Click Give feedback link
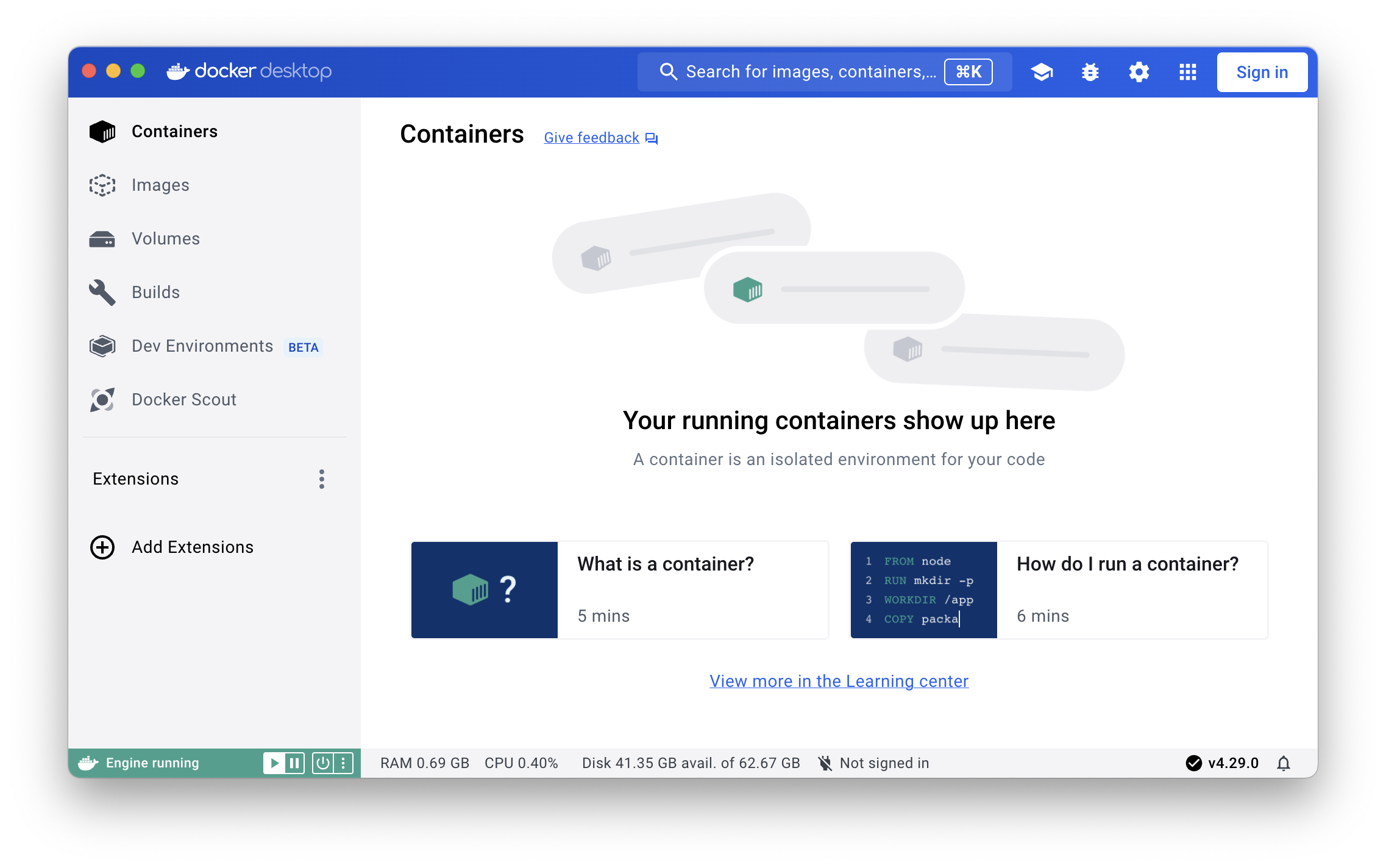 (592, 137)
